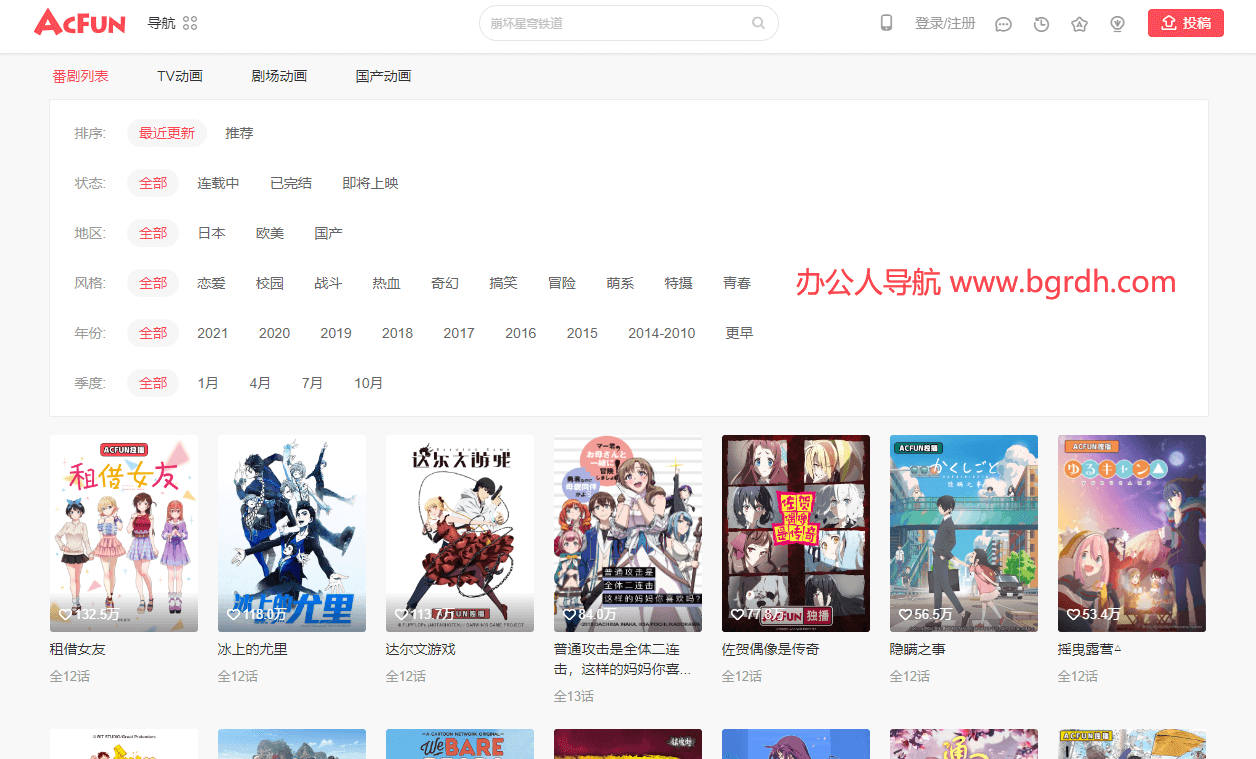The height and width of the screenshot is (759, 1256).
Task: Select the 10月 season filter
Action: click(x=368, y=383)
